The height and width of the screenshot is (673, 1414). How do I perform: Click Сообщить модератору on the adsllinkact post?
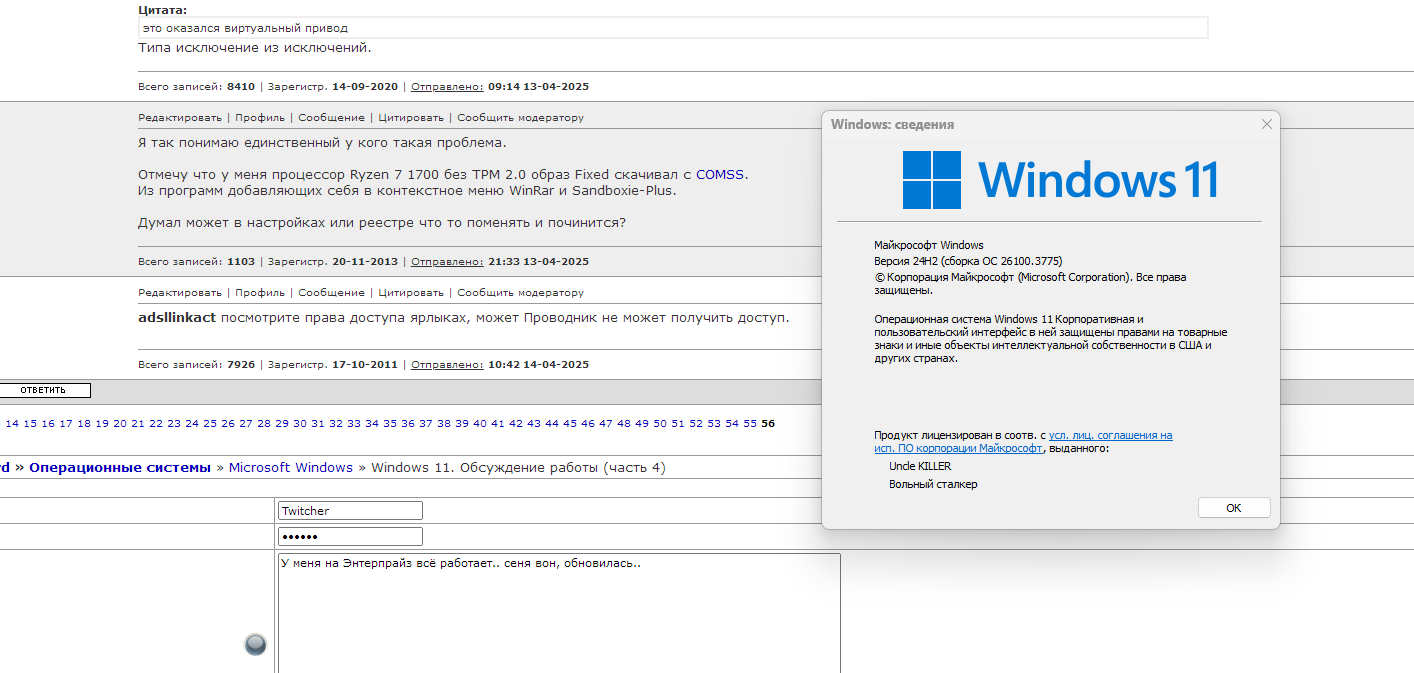point(521,293)
